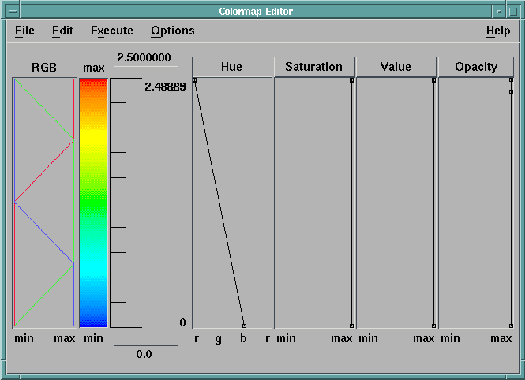Select the second Opacity control point from top

[x=511, y=92]
